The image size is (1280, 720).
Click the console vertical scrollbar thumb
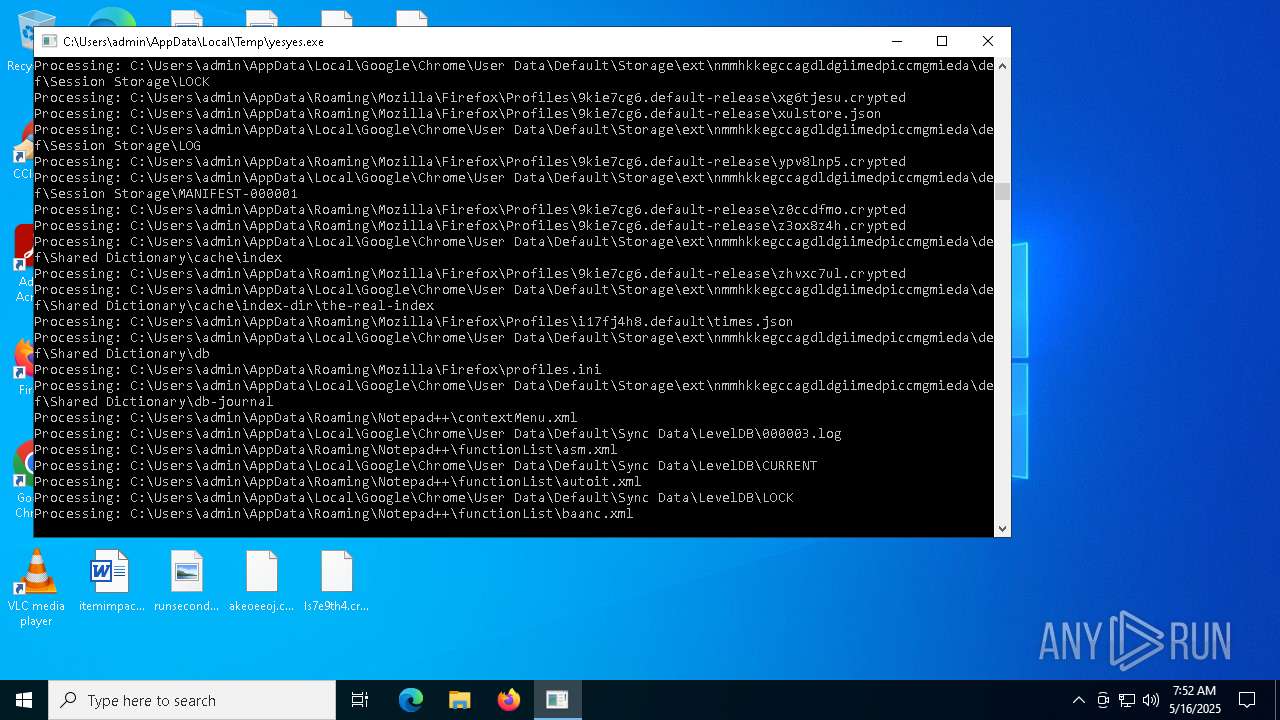[1002, 191]
